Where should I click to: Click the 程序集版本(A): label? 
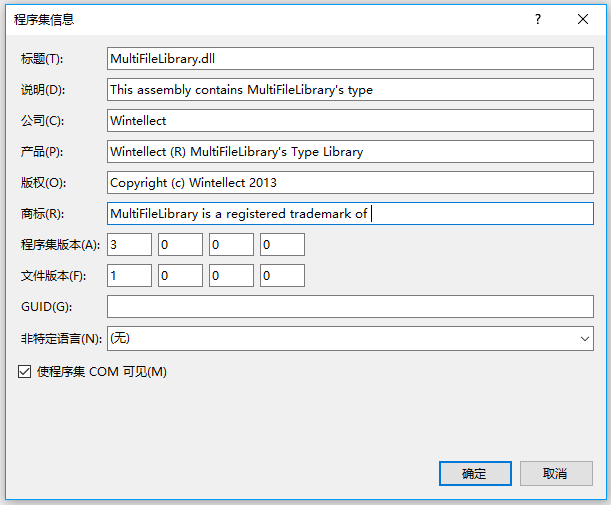[60, 245]
